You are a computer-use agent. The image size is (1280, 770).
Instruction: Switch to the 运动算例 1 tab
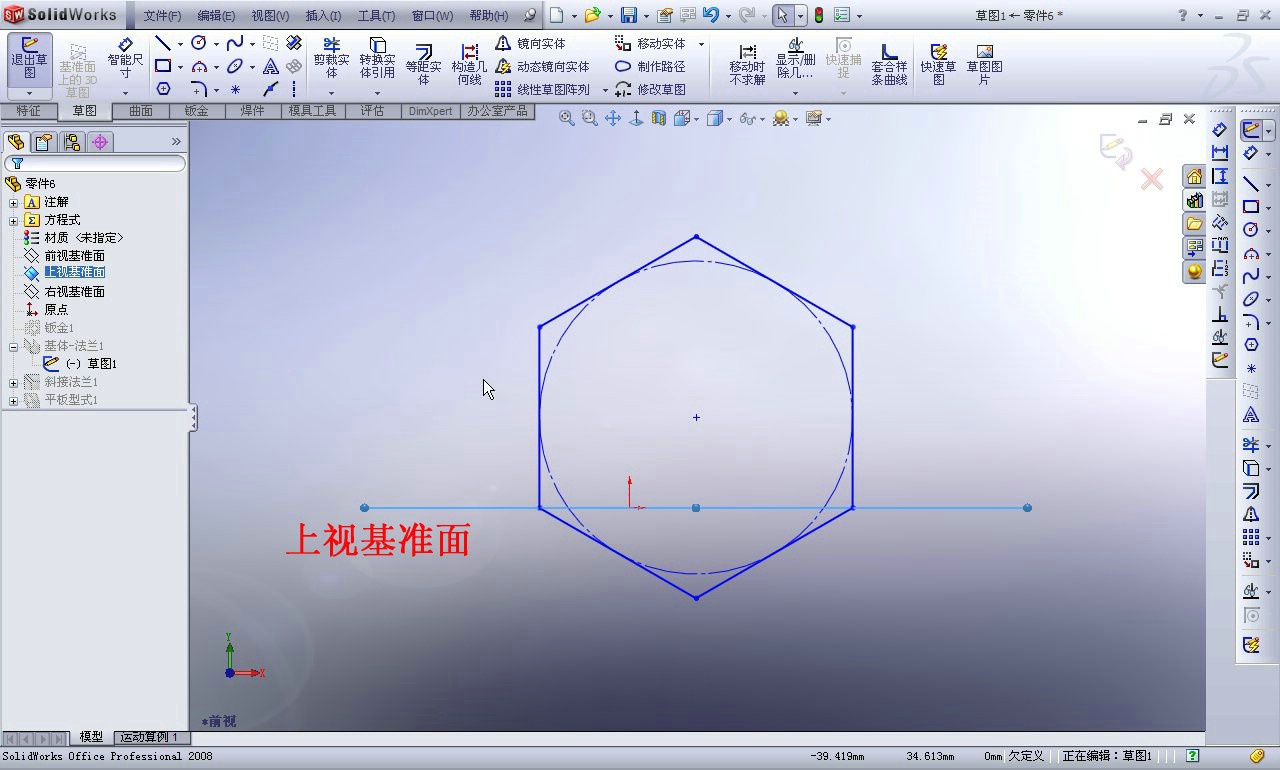coord(150,737)
